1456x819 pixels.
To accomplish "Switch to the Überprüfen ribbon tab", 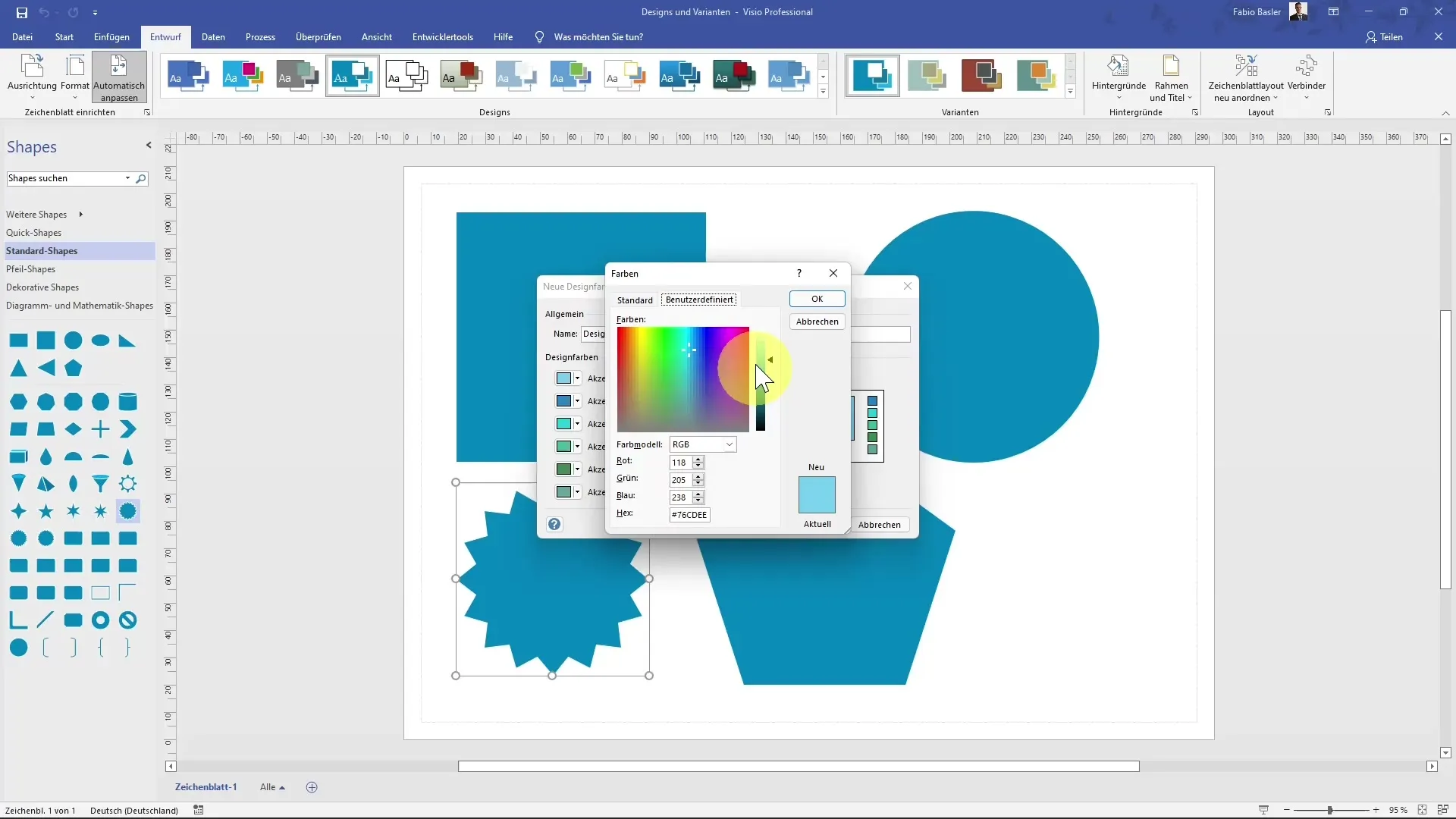I will pos(318,36).
